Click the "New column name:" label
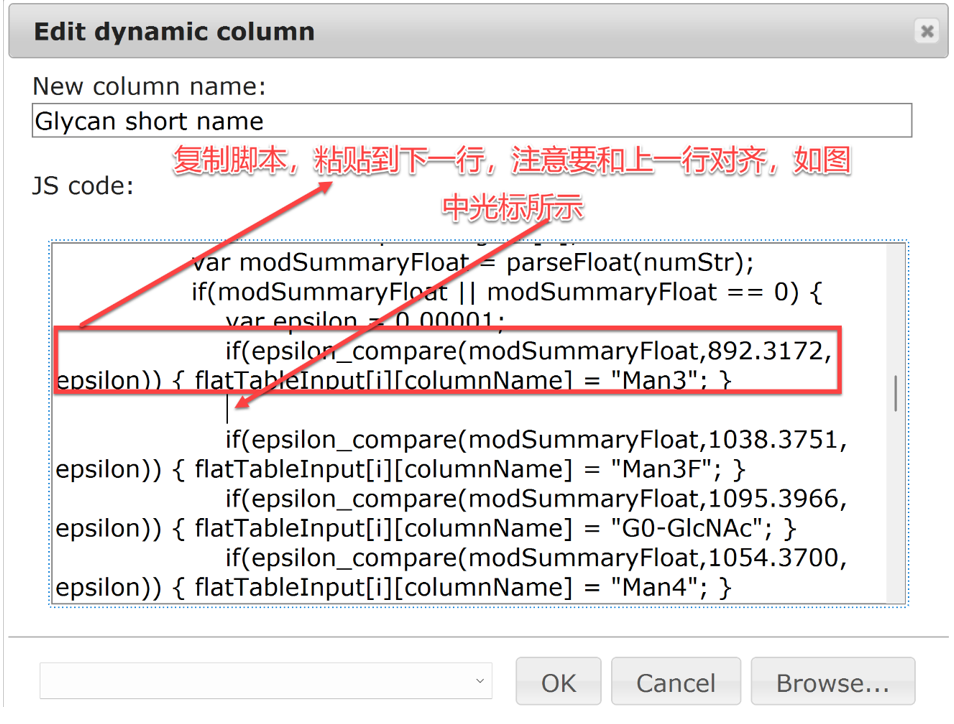 (149, 86)
